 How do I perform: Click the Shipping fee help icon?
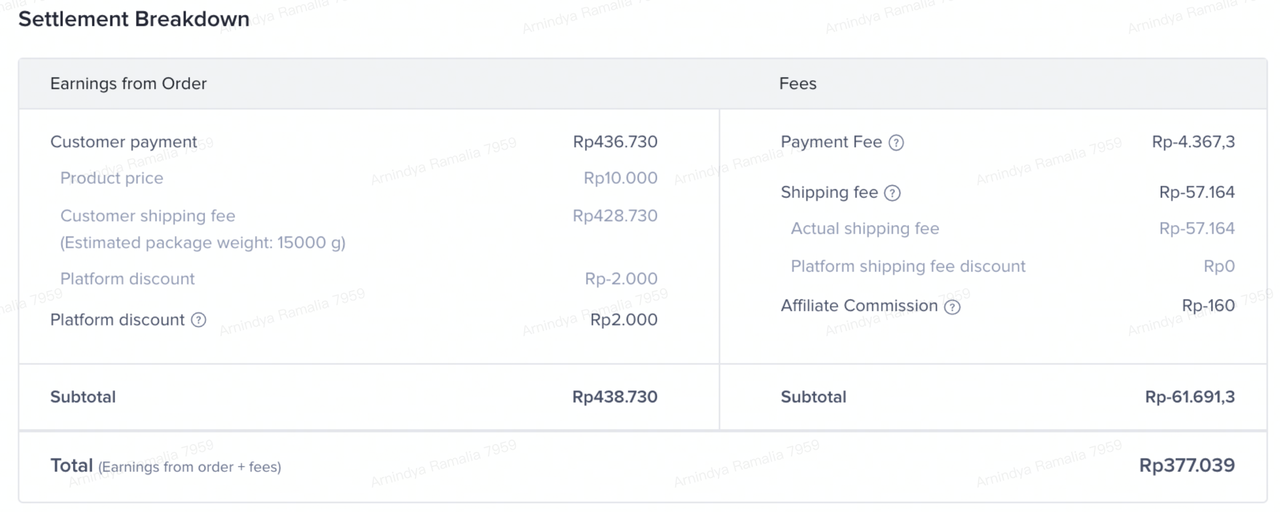pos(893,193)
